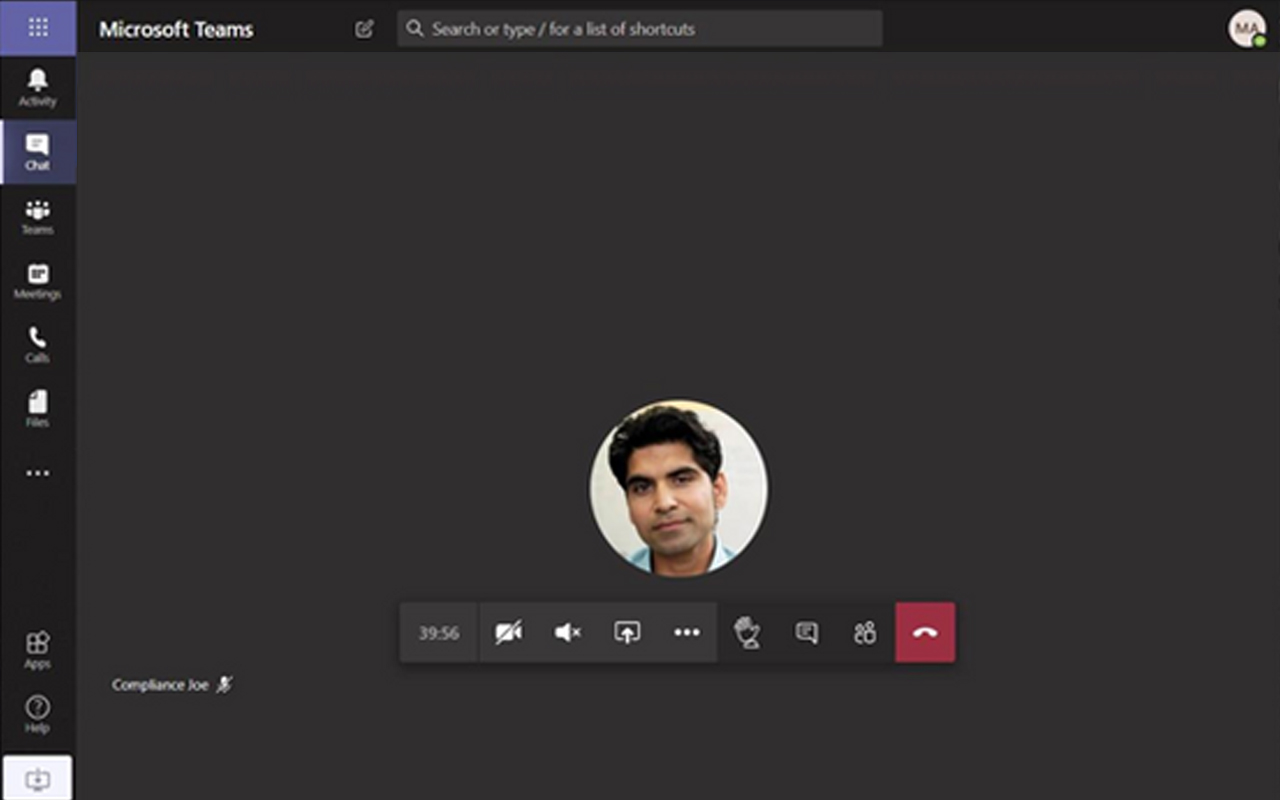Viewport: 1280px width, 800px height.
Task: Open the app launcher waffle icon
Action: 38,27
